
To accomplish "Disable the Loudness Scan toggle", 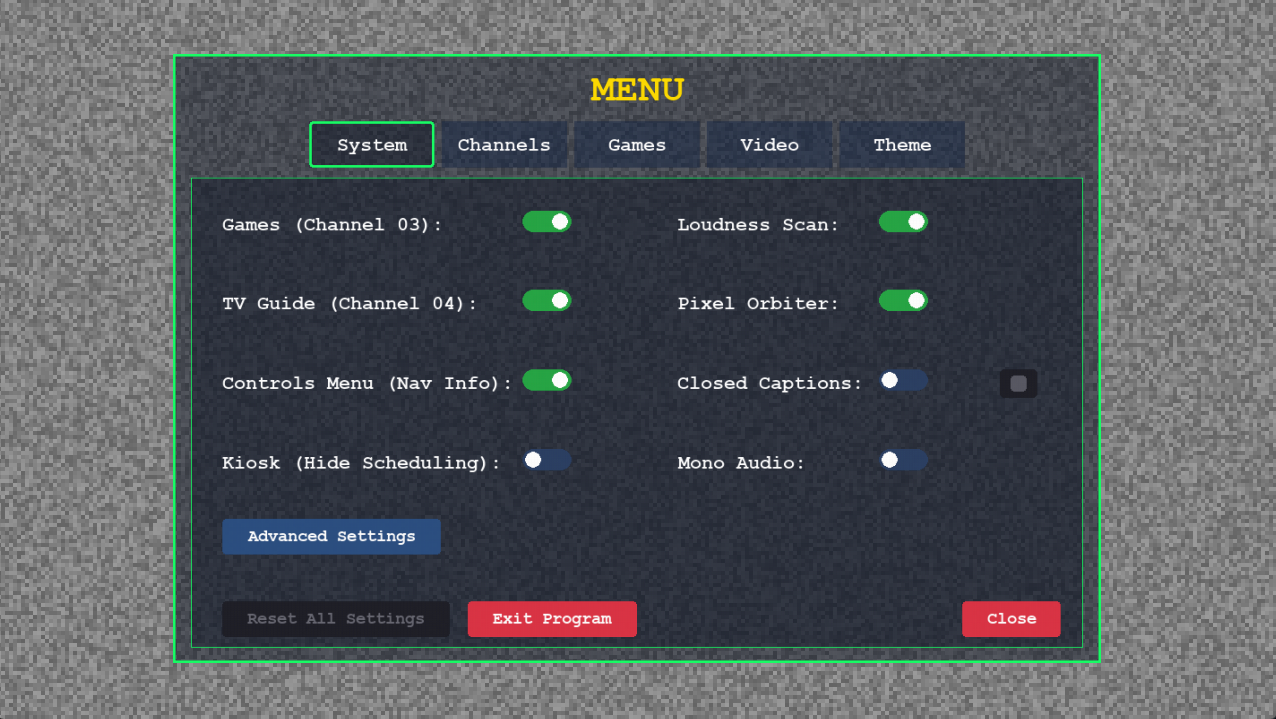I will click(x=903, y=221).
